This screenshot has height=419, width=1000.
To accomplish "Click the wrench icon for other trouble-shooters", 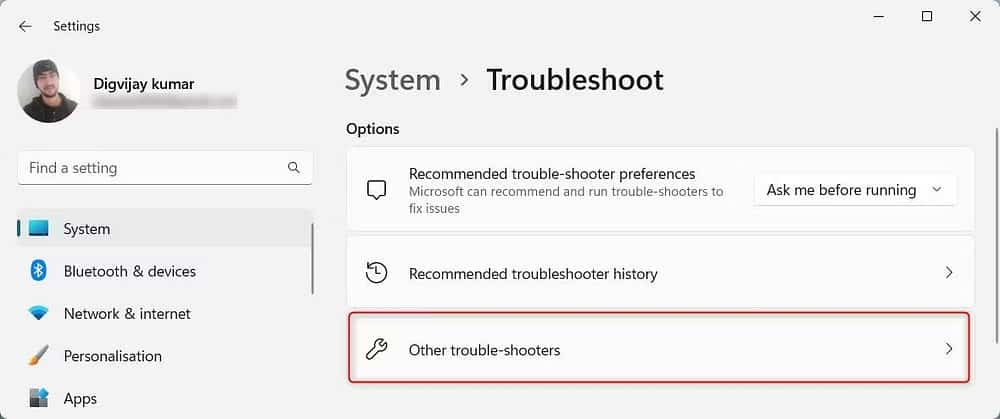I will pyautogui.click(x=377, y=350).
